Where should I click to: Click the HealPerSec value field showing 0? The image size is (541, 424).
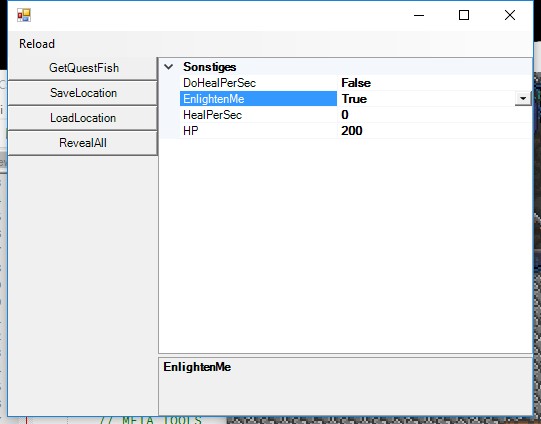coord(435,115)
